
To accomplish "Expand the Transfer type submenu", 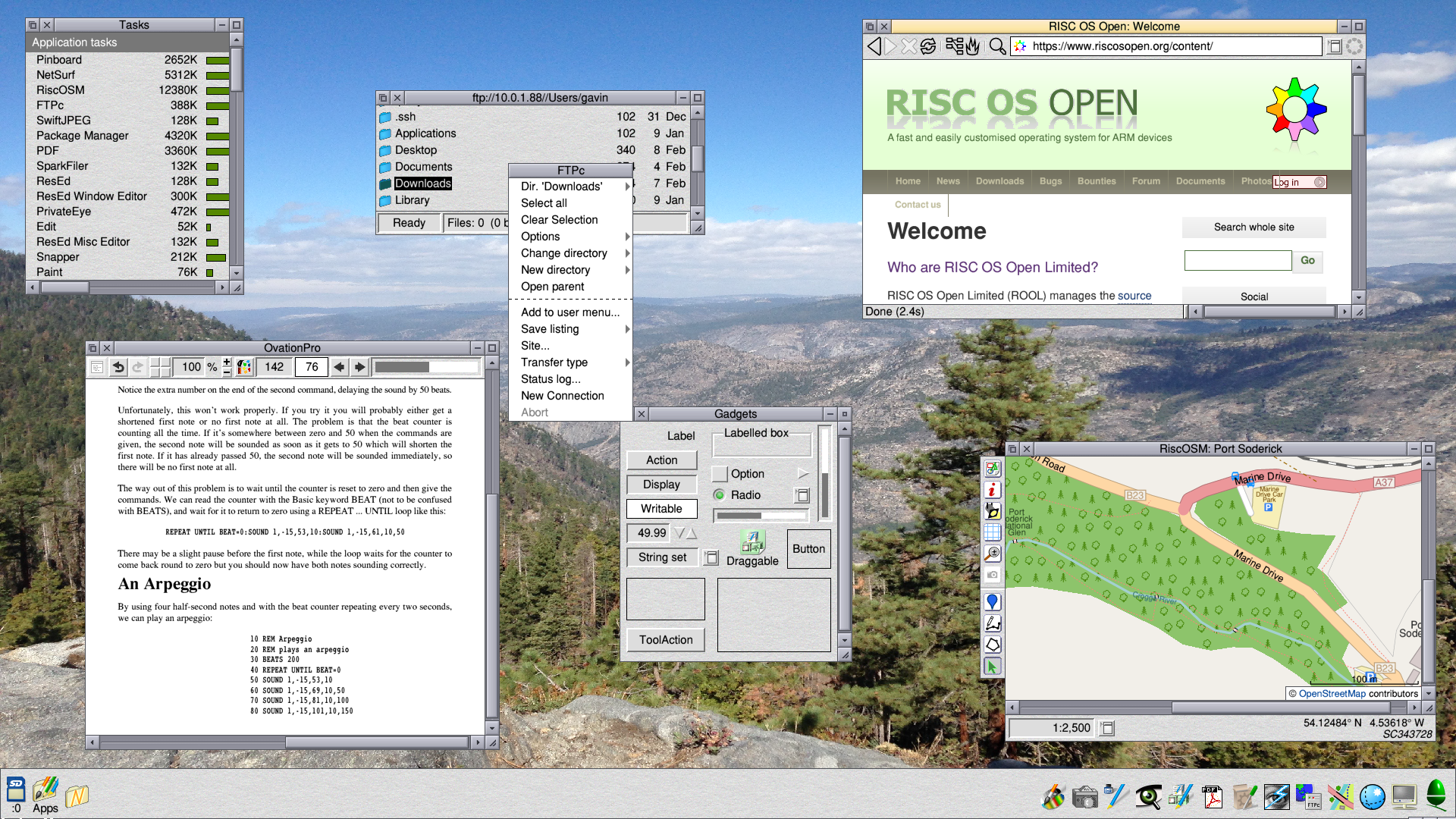I will [x=627, y=362].
